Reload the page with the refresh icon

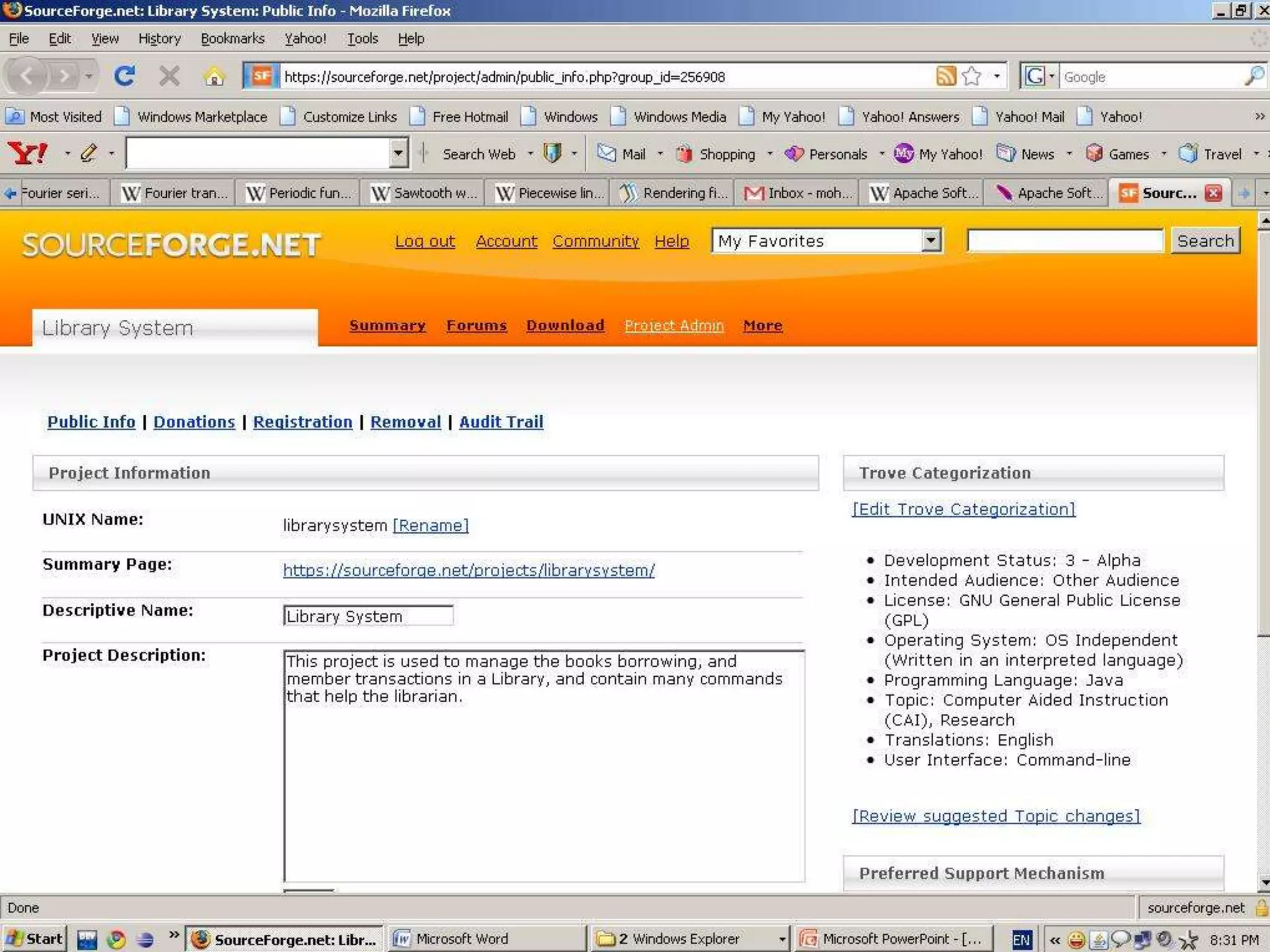coord(125,76)
